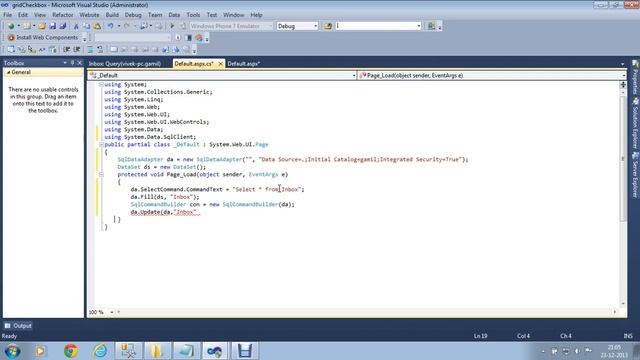Open the Website menu
Screen dimensions: 640x360
[x=89, y=15]
